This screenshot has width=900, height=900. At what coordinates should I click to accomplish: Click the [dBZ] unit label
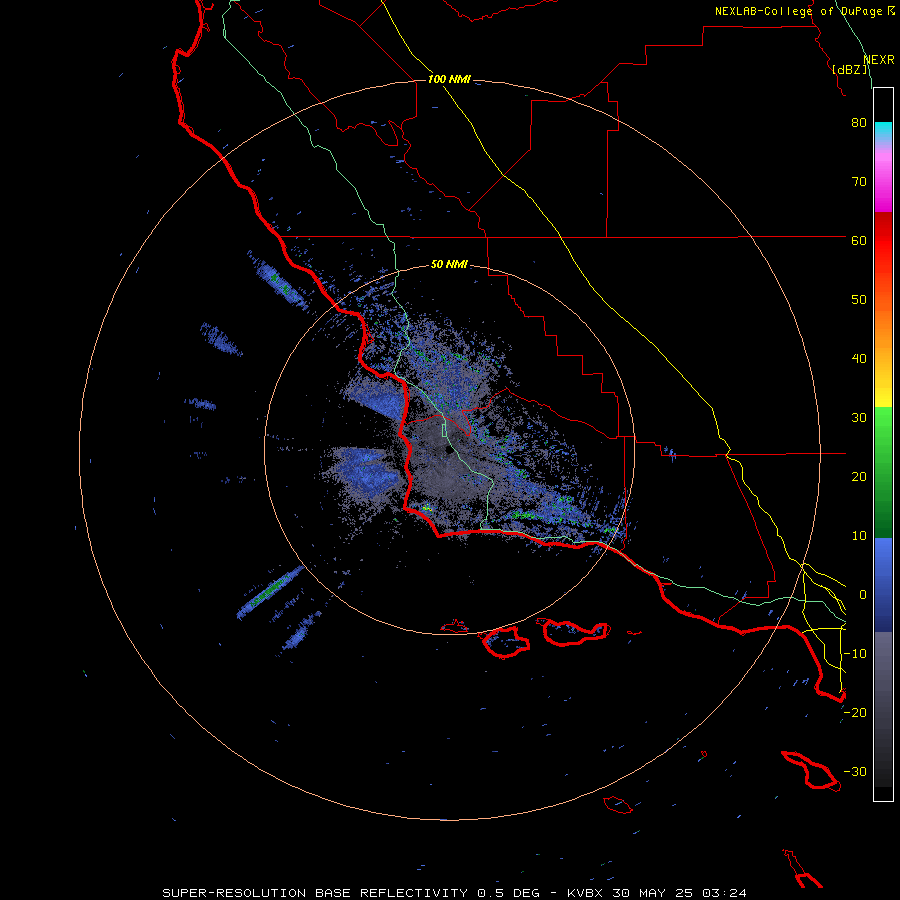pyautogui.click(x=850, y=70)
